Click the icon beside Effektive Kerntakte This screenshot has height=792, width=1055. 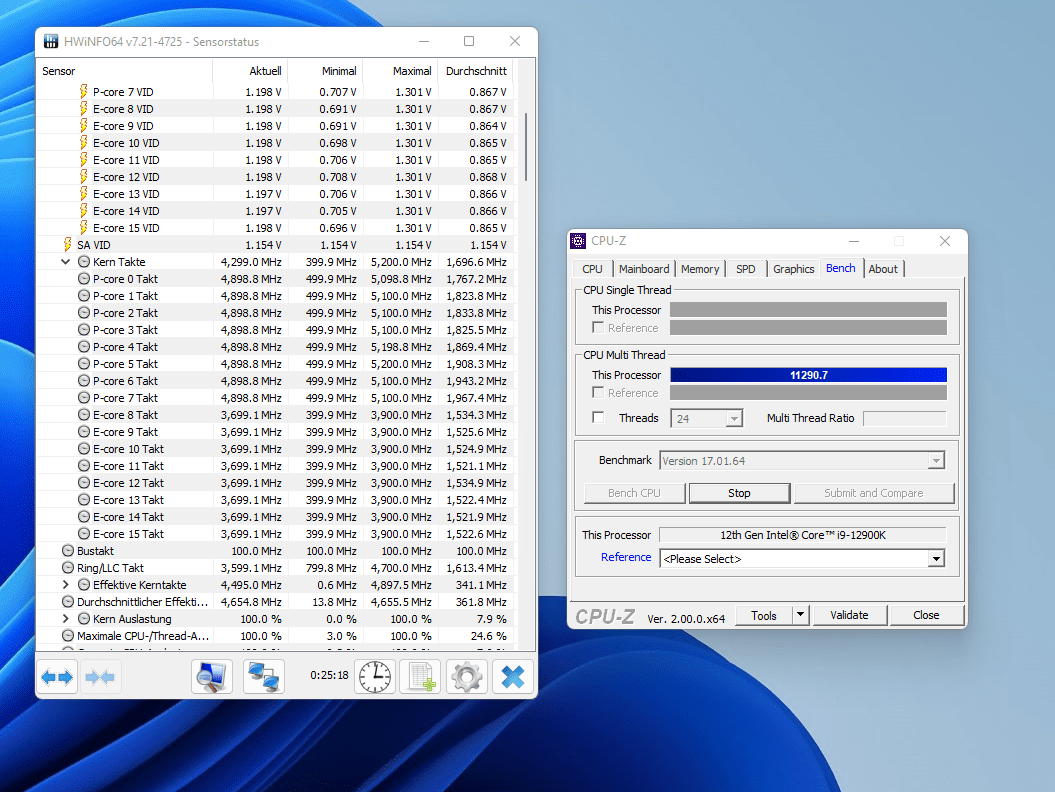coord(84,585)
